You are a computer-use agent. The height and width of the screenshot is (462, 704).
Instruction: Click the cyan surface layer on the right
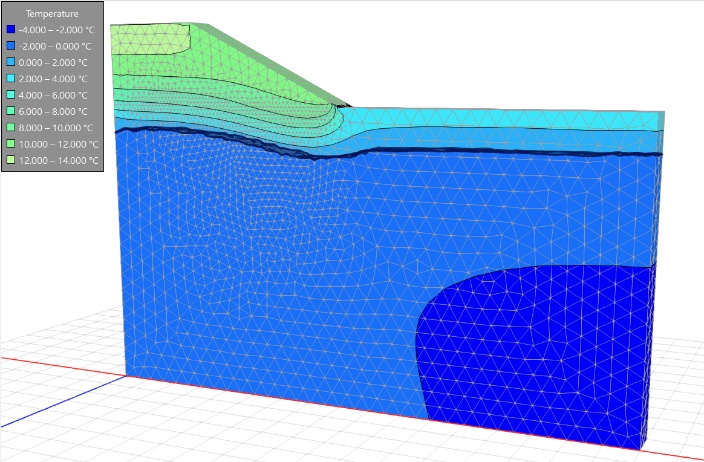503,119
